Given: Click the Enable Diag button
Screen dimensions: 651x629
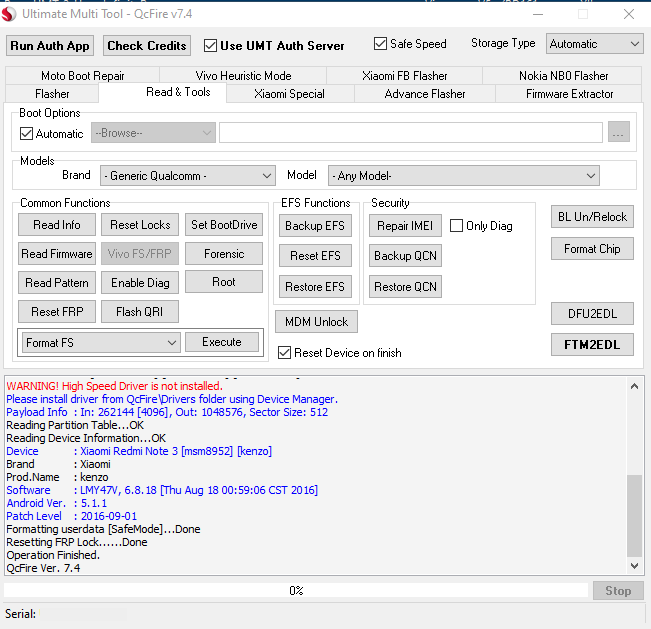Looking at the screenshot, I should (140, 283).
